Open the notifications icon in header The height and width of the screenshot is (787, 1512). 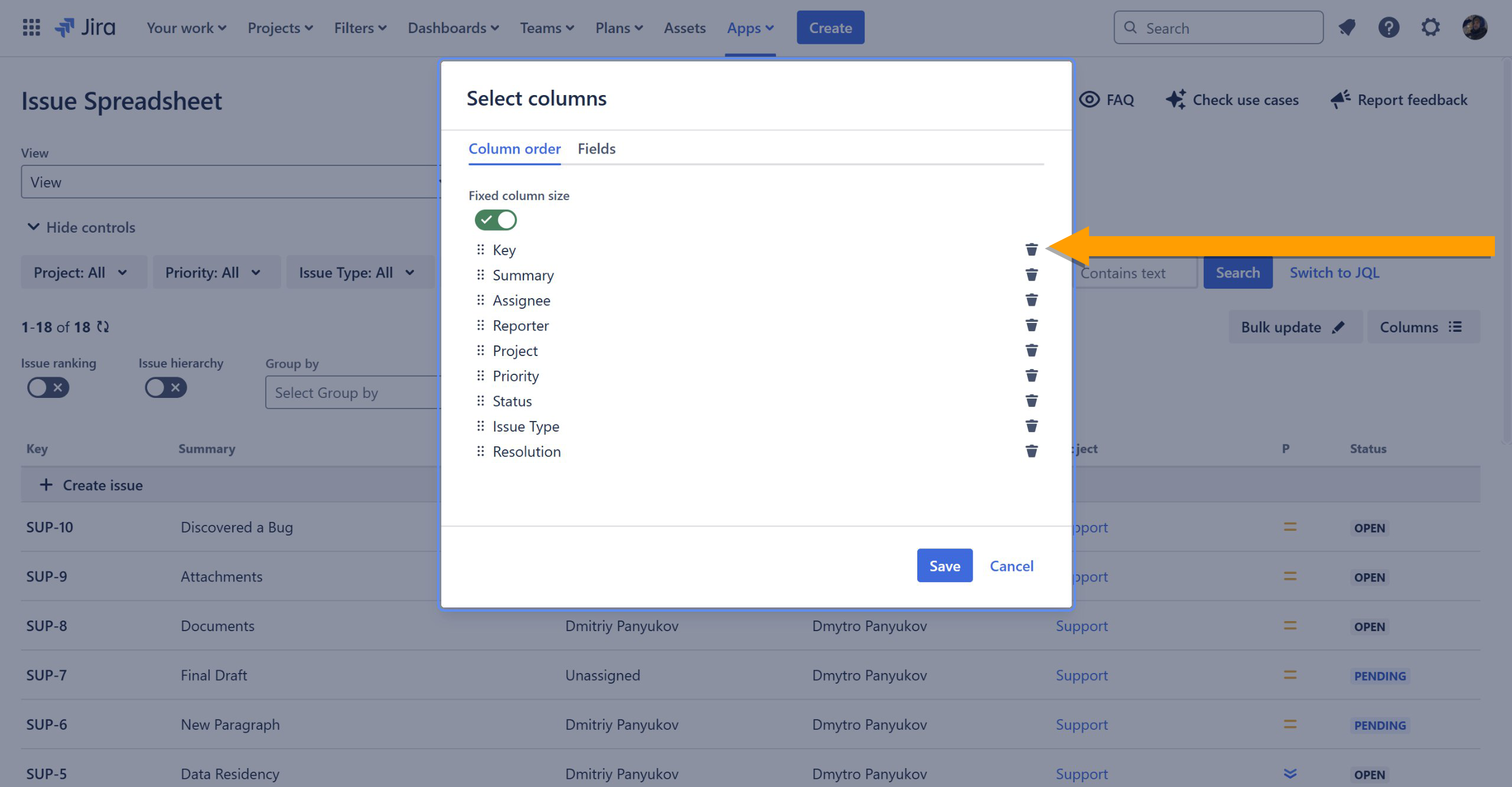click(1347, 28)
